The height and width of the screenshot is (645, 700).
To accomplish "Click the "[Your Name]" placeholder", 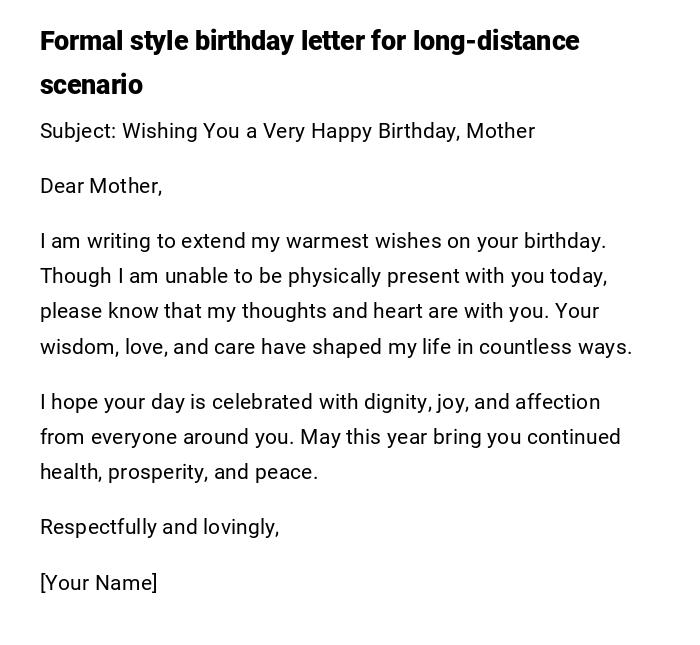I will pos(99,583).
